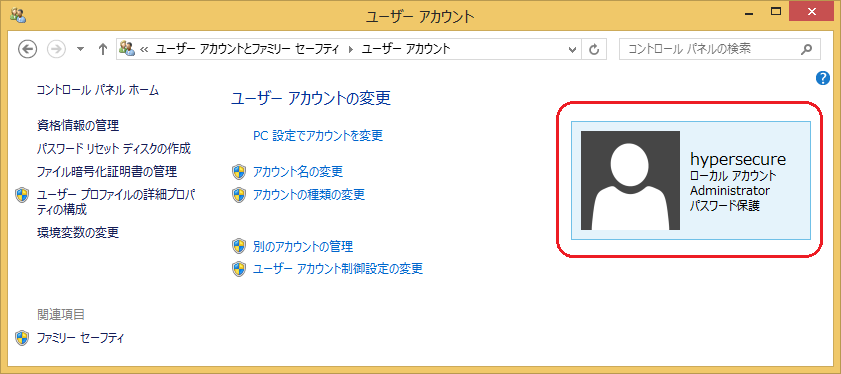The image size is (841, 374).
Task: Click shield icon beside アカウントの種類の変更
Action: [x=239, y=194]
